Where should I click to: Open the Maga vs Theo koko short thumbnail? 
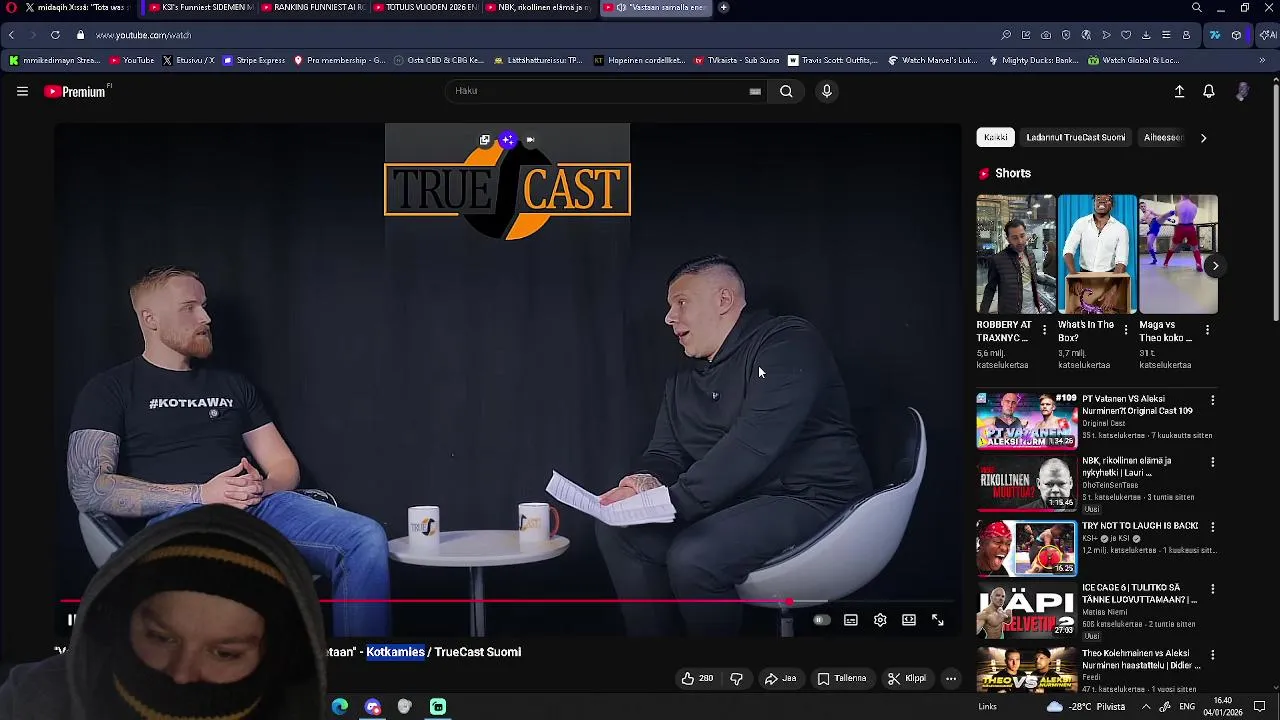point(1178,254)
